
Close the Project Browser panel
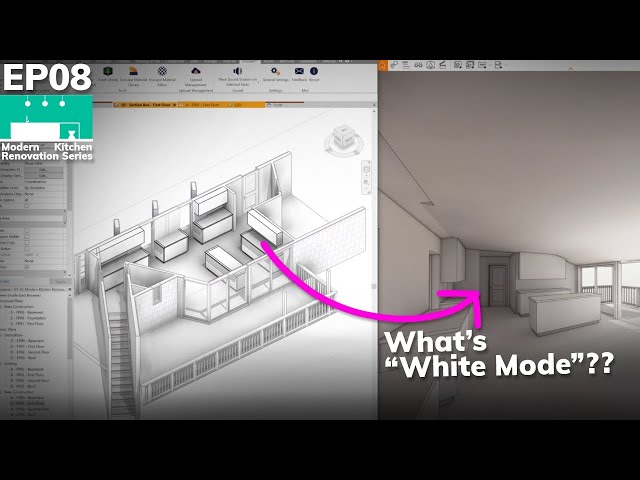pos(69,289)
